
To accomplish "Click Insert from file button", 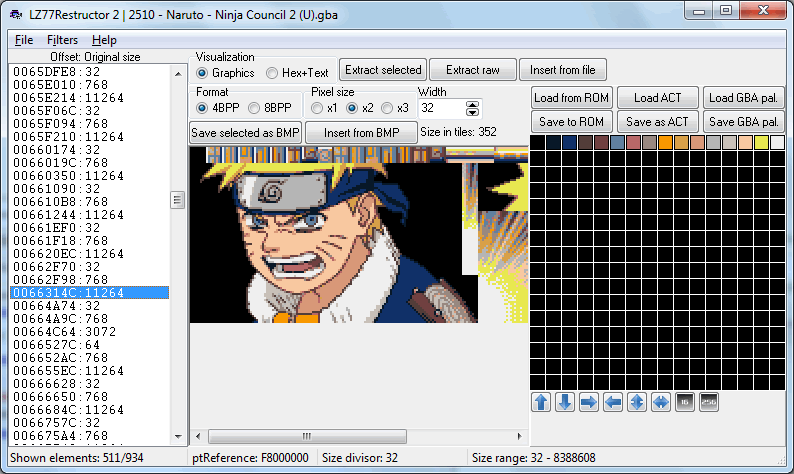I will point(563,70).
